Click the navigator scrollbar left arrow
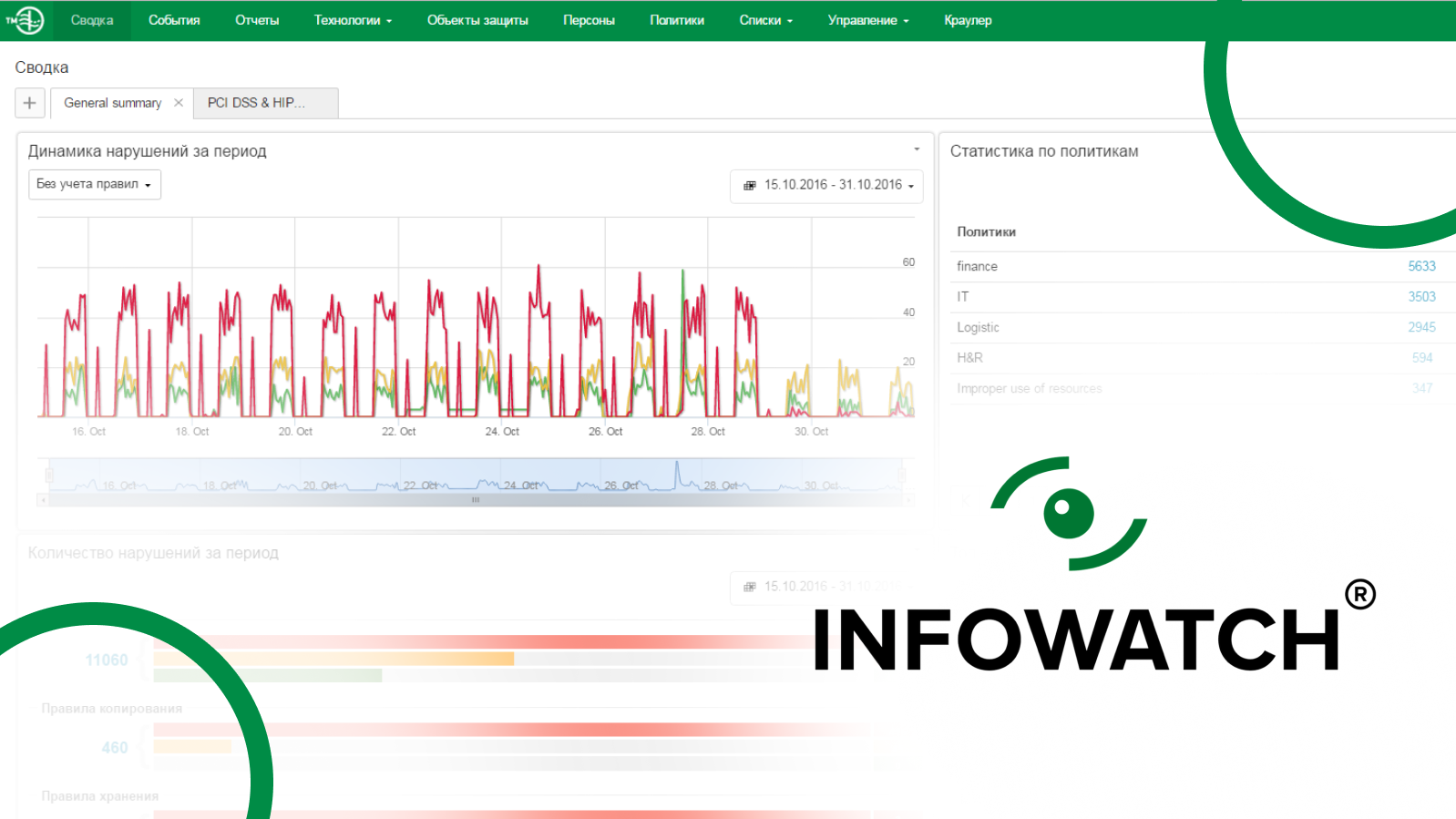The image size is (1456, 819). coord(42,499)
